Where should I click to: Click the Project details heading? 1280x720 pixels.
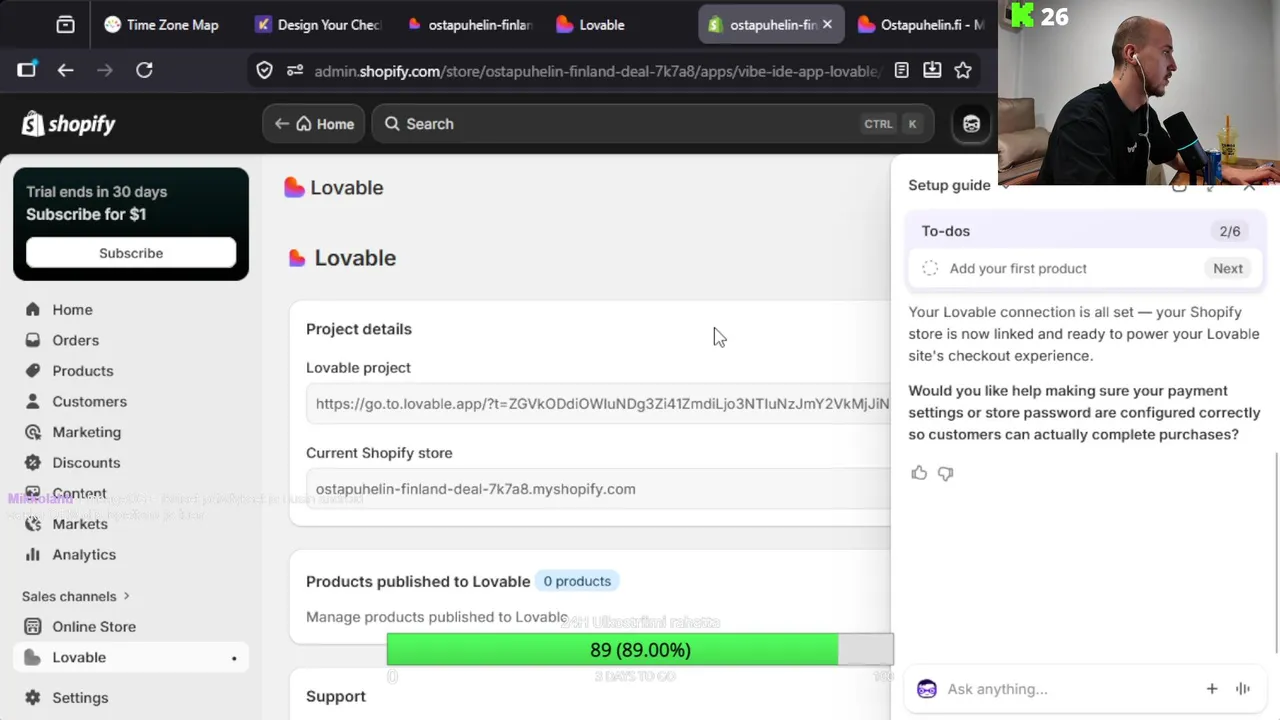coord(359,329)
